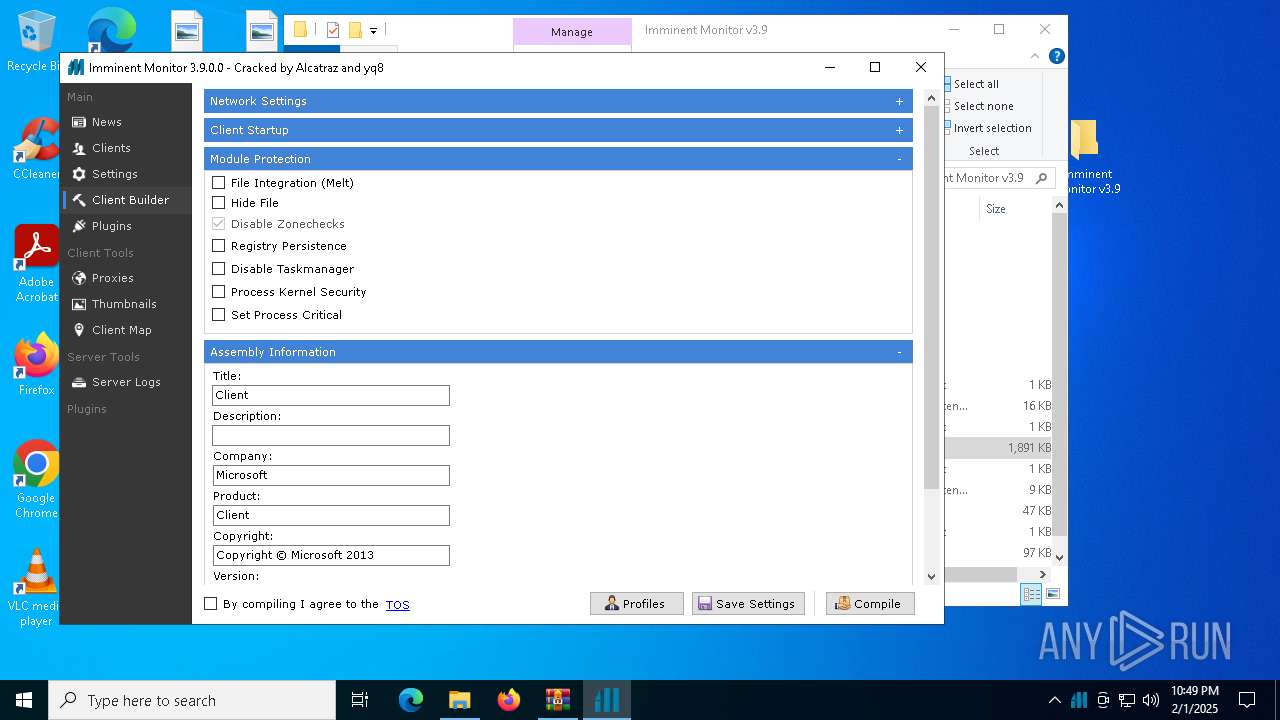
Task: Enable Registry Persistence checkbox
Action: coord(218,246)
